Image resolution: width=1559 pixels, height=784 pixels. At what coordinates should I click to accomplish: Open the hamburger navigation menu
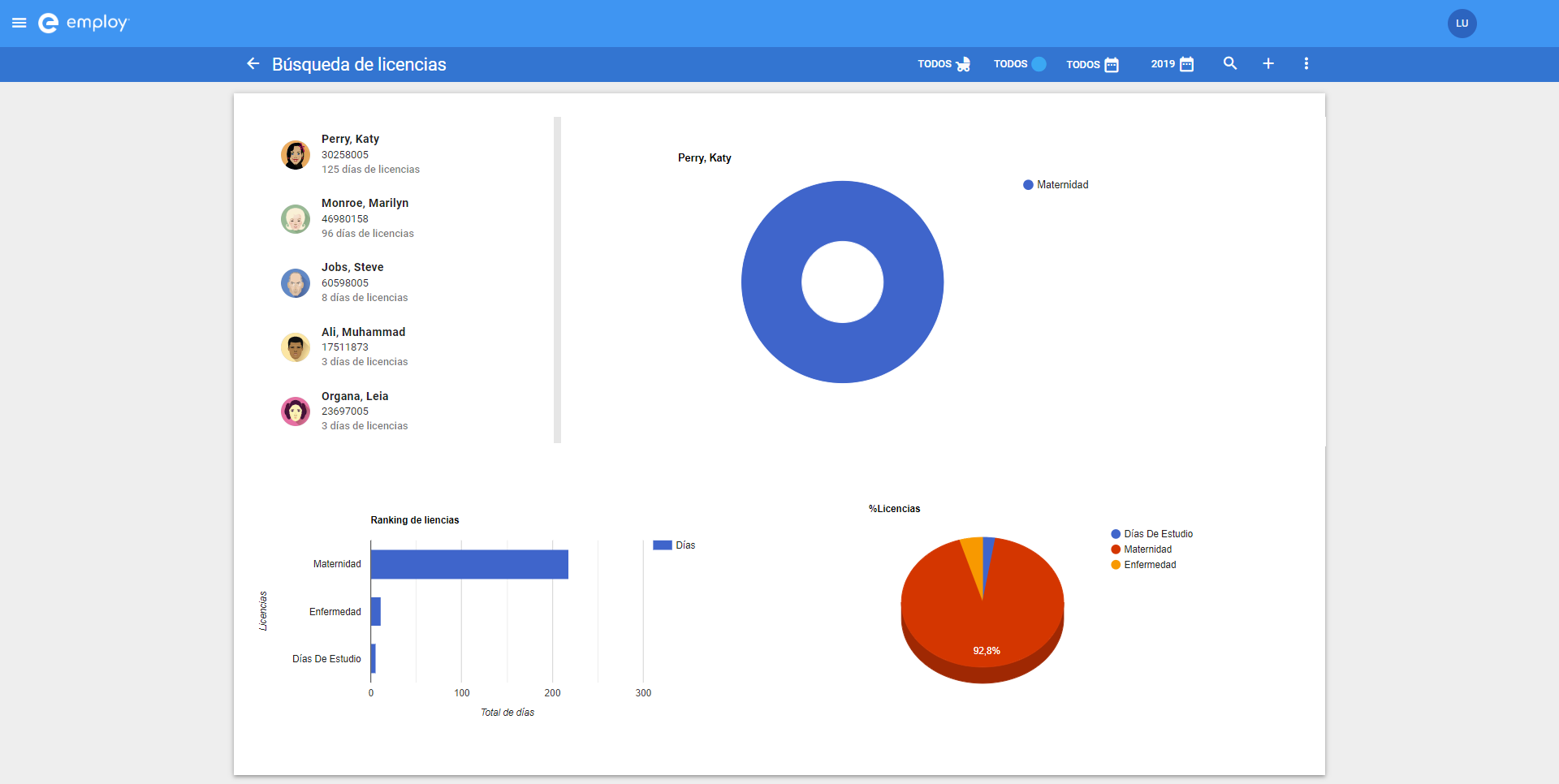coord(19,23)
